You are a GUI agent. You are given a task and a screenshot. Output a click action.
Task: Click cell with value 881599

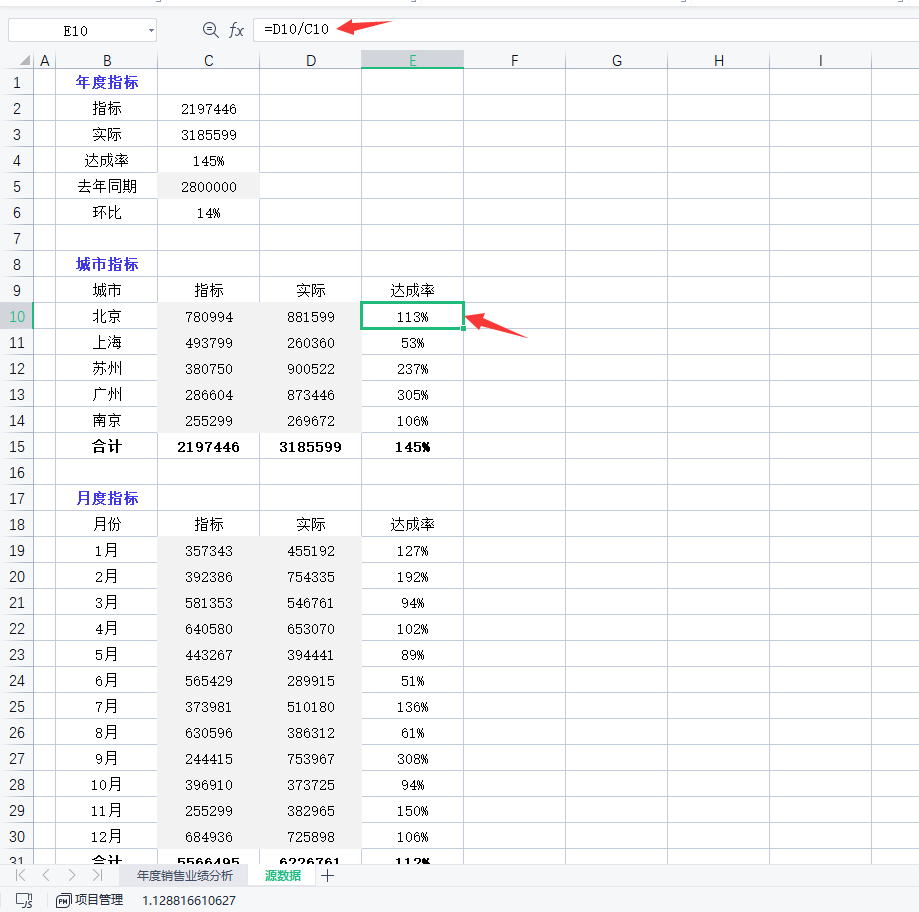tap(311, 317)
